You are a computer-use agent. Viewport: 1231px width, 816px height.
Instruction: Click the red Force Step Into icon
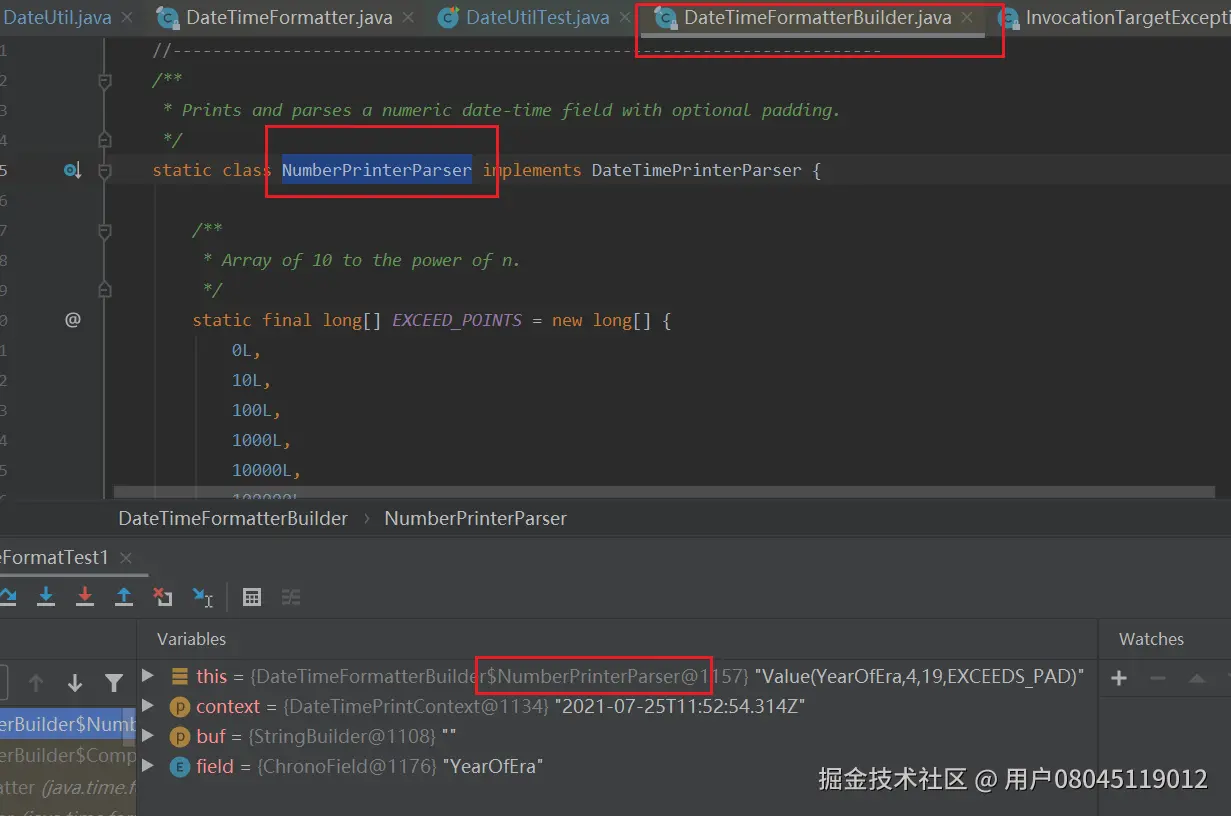pos(85,597)
